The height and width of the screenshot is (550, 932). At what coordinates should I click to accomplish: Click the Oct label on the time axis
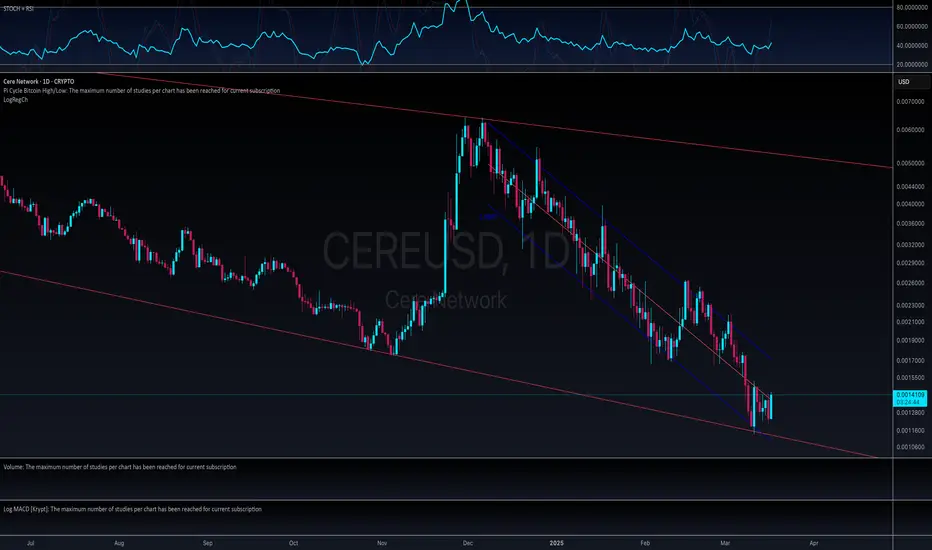(x=293, y=543)
